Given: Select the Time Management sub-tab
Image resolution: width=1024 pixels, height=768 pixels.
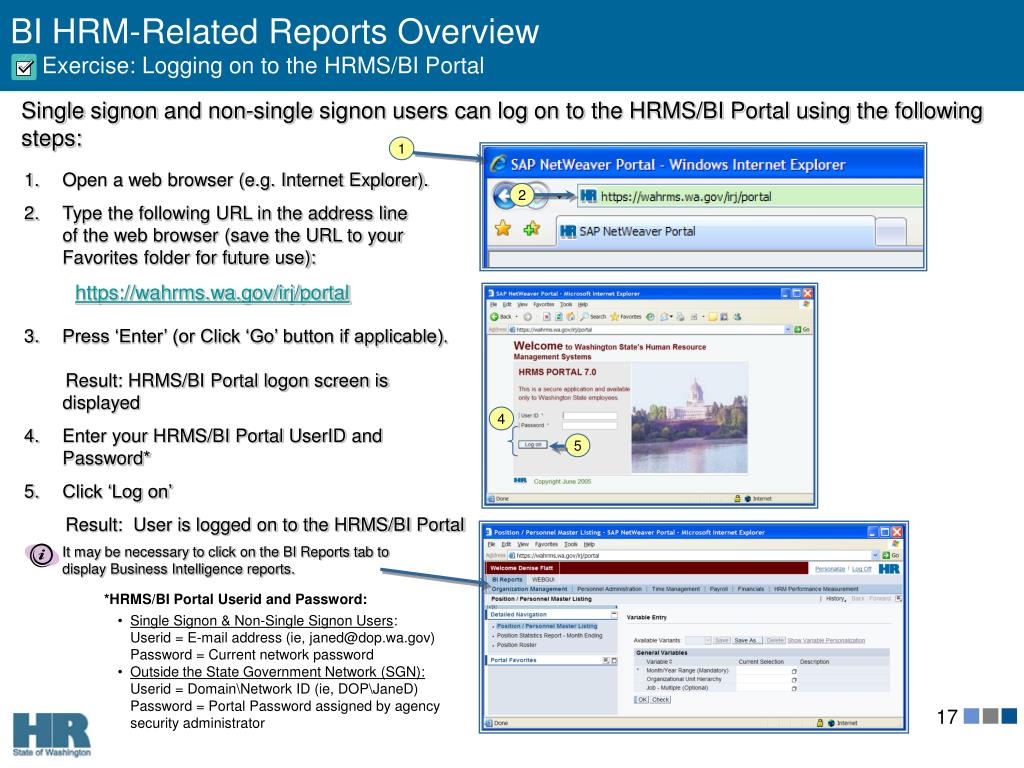Looking at the screenshot, I should 676,589.
